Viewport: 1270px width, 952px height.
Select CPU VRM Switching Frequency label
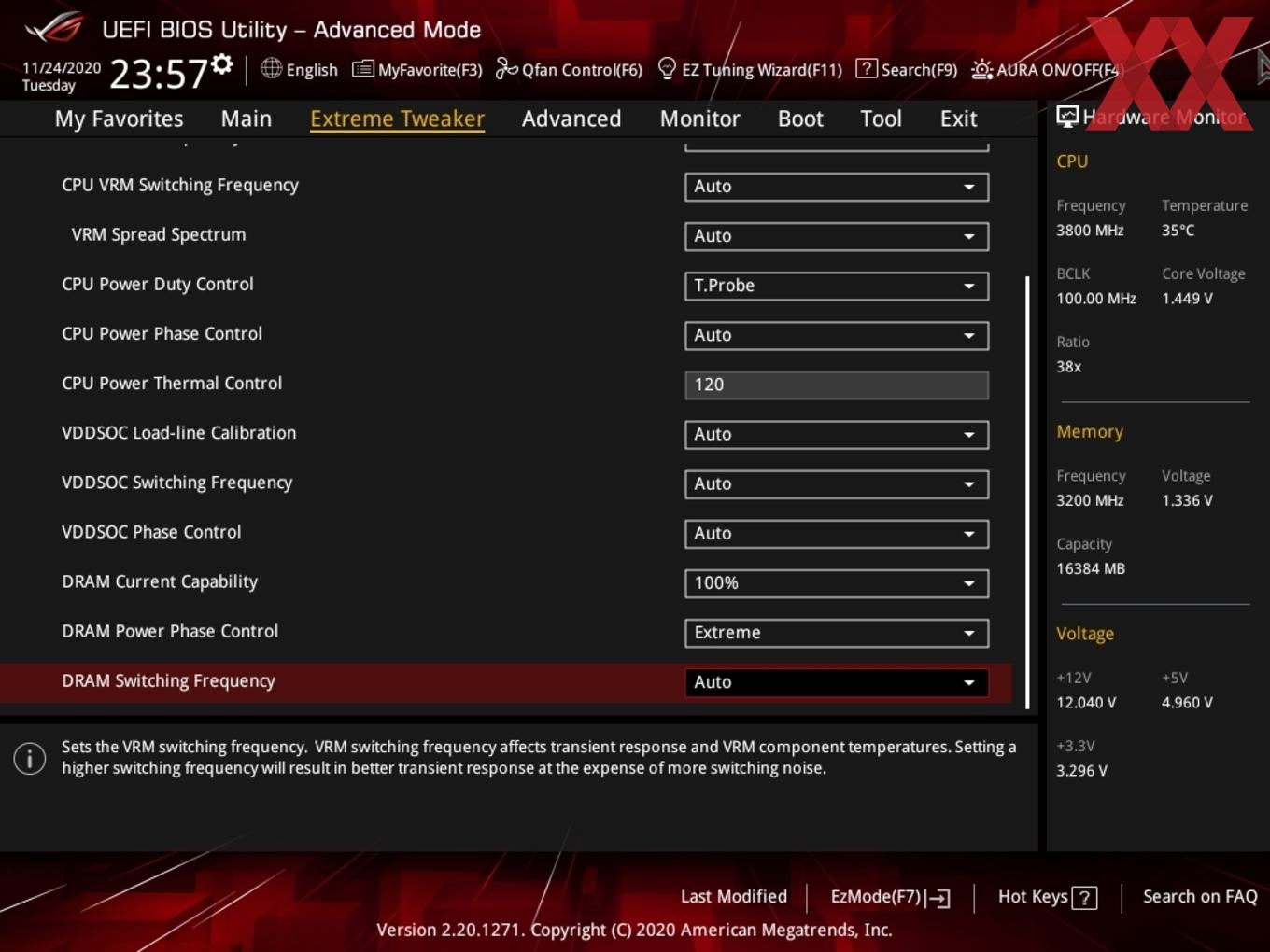180,185
